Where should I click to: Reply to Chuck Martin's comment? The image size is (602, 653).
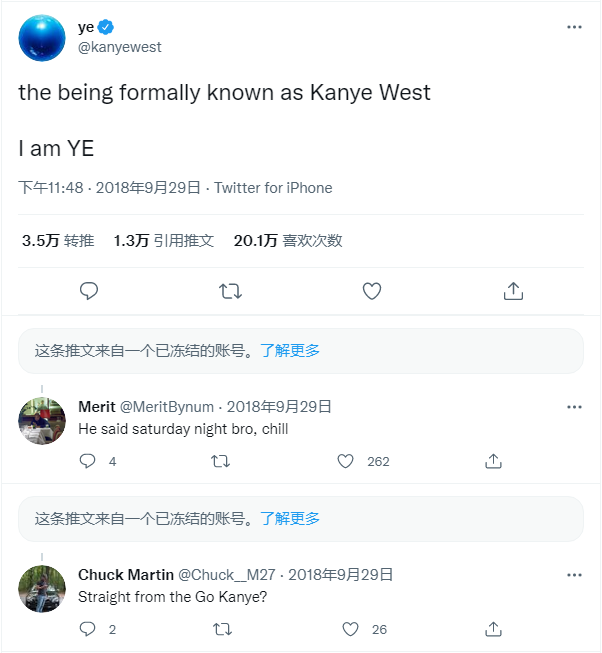click(88, 629)
